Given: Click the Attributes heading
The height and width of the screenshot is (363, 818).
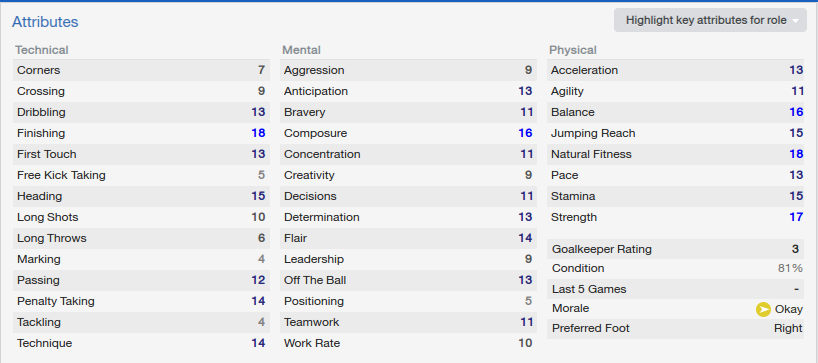Looking at the screenshot, I should pyautogui.click(x=45, y=22).
